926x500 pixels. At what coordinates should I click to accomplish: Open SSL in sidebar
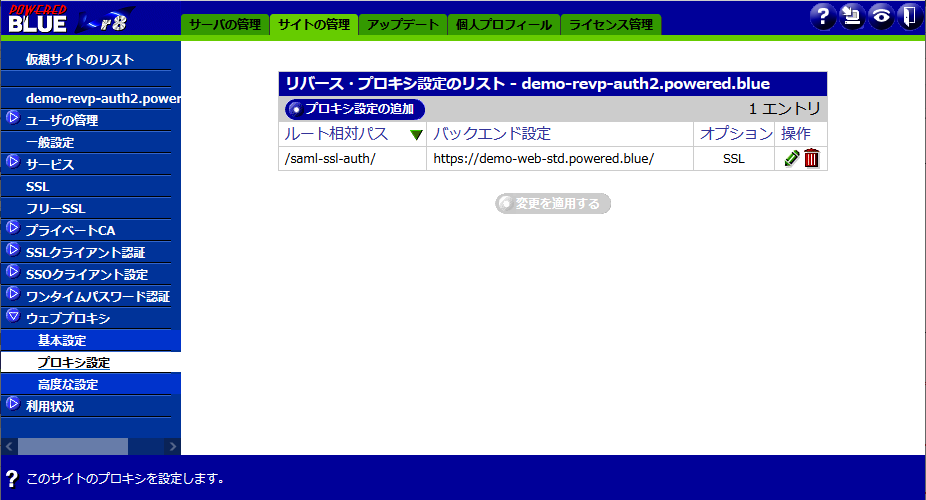click(38, 187)
